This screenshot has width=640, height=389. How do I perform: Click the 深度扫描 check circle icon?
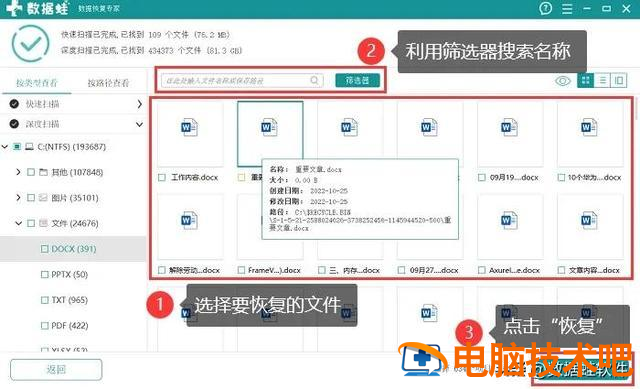pos(14,124)
